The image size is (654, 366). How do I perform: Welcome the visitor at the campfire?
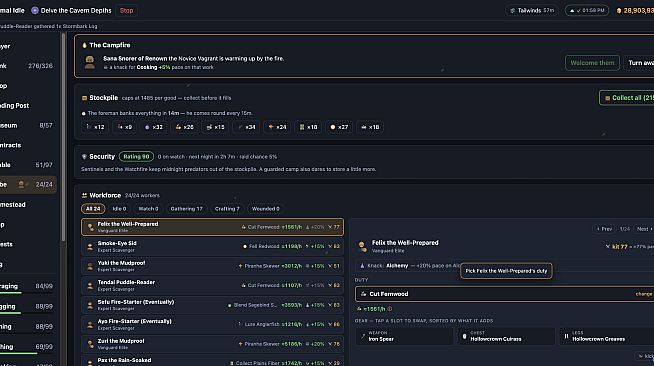click(x=592, y=63)
